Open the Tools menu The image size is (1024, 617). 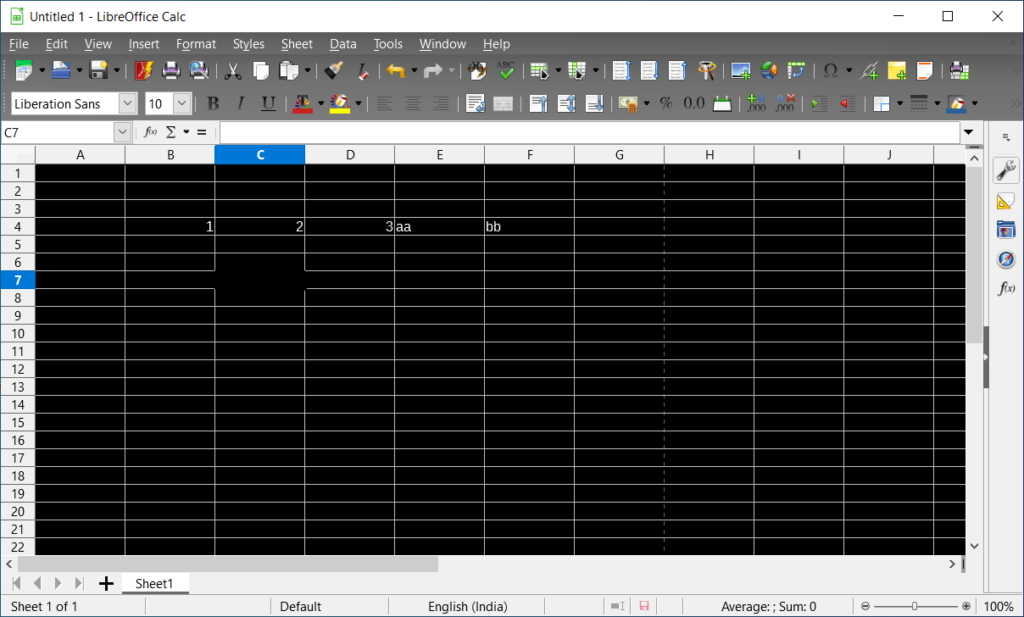click(x=388, y=44)
